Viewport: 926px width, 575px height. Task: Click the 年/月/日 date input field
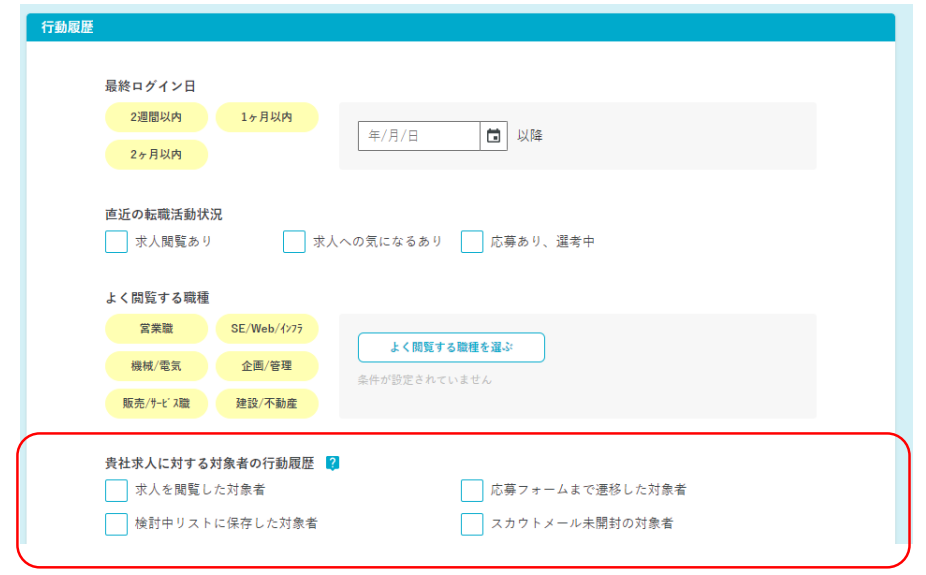(418, 136)
